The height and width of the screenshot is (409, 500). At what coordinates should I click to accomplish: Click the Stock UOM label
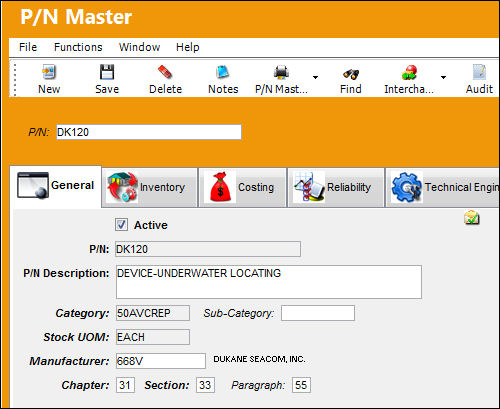76,337
